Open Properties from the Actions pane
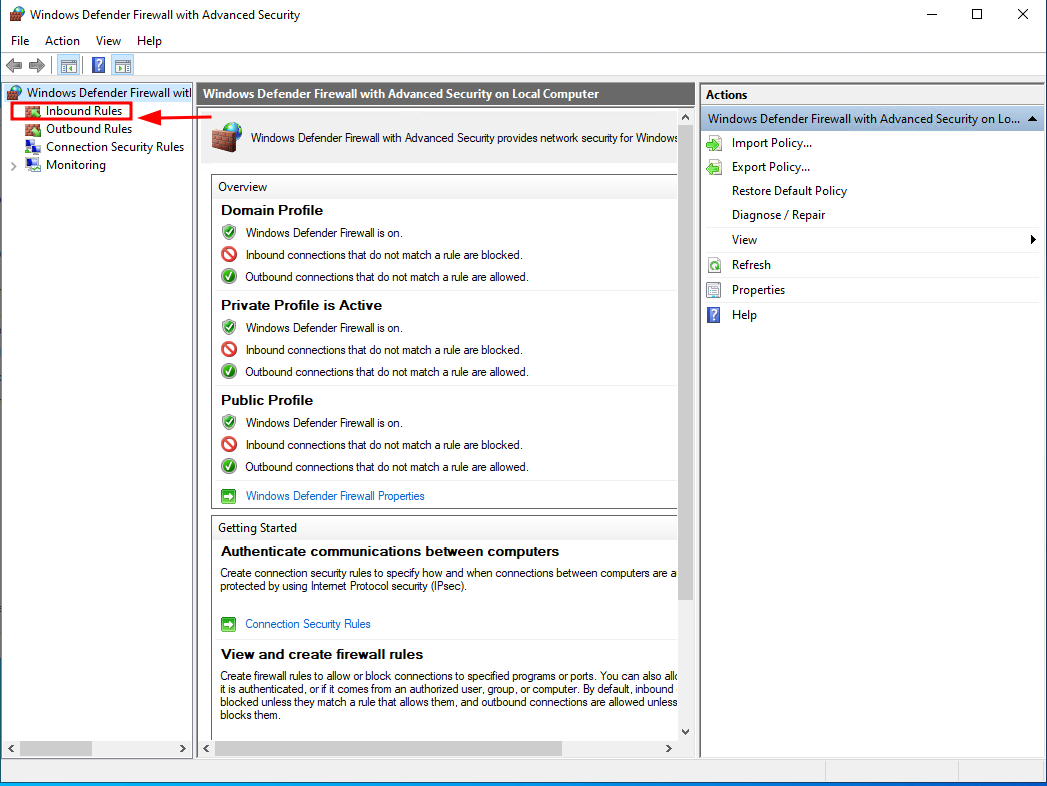This screenshot has height=786, width=1047. 758,290
